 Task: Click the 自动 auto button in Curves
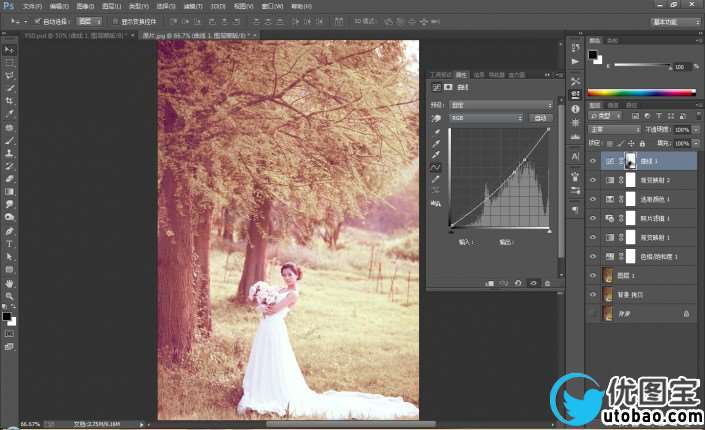pyautogui.click(x=540, y=118)
